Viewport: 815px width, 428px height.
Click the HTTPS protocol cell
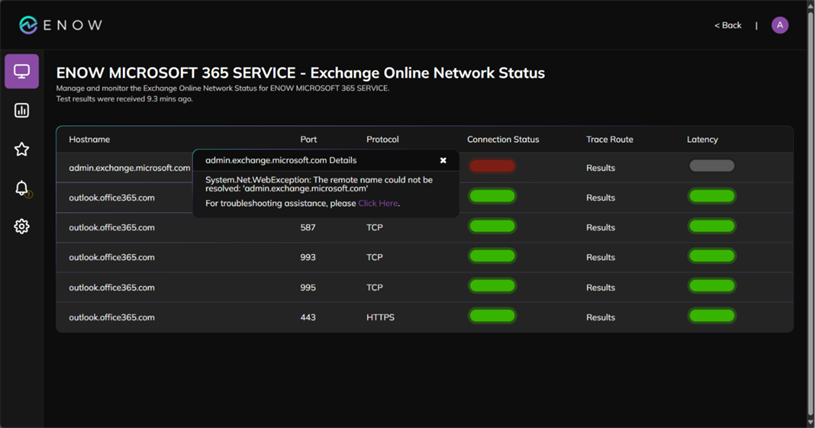[380, 317]
